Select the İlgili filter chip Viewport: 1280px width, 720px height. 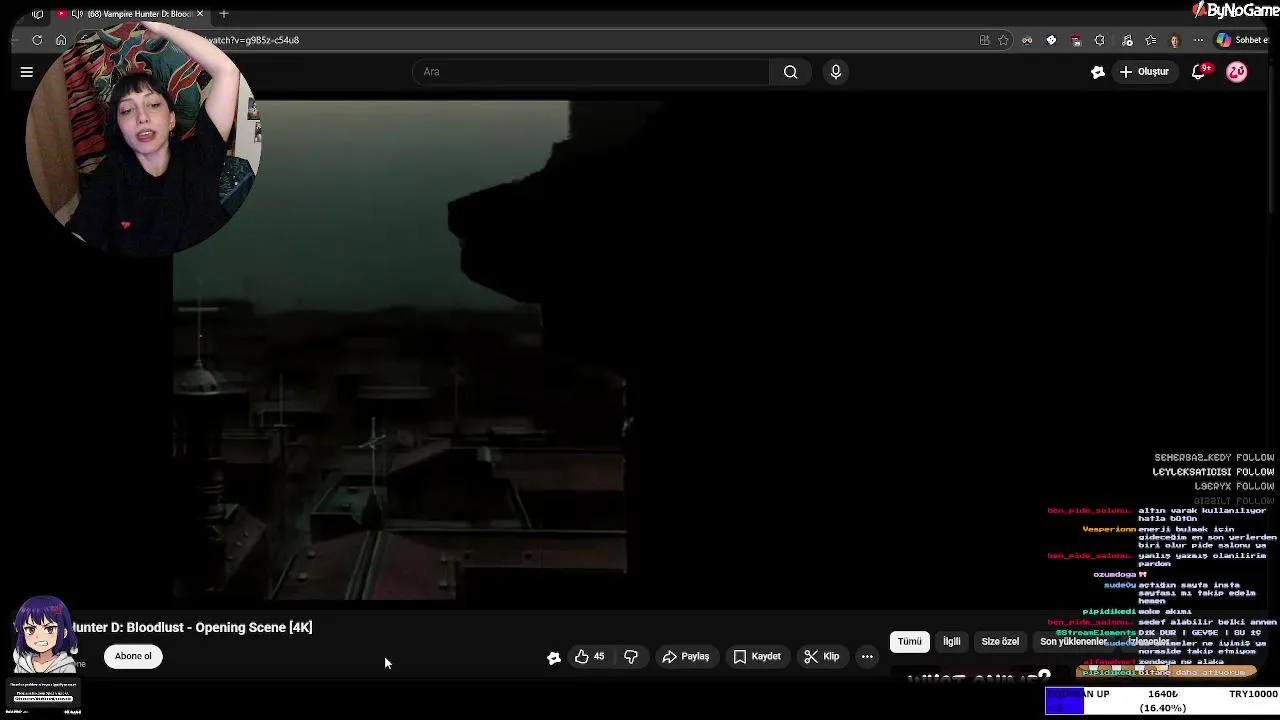(951, 642)
